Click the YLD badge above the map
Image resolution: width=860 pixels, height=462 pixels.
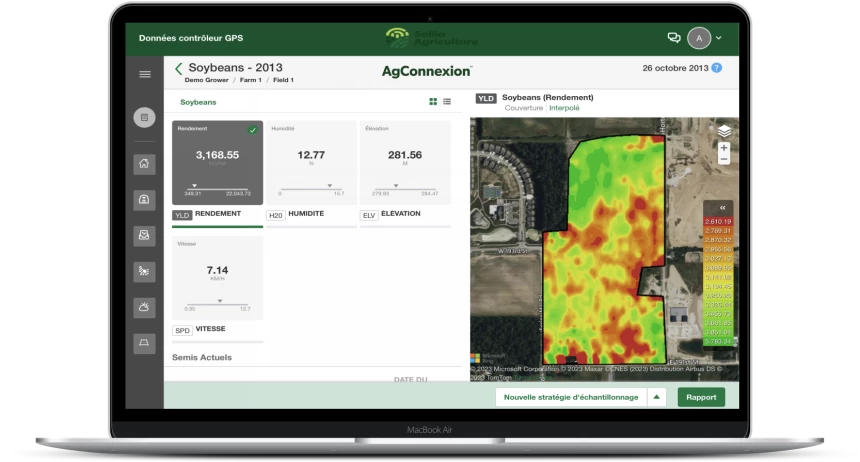pos(486,98)
